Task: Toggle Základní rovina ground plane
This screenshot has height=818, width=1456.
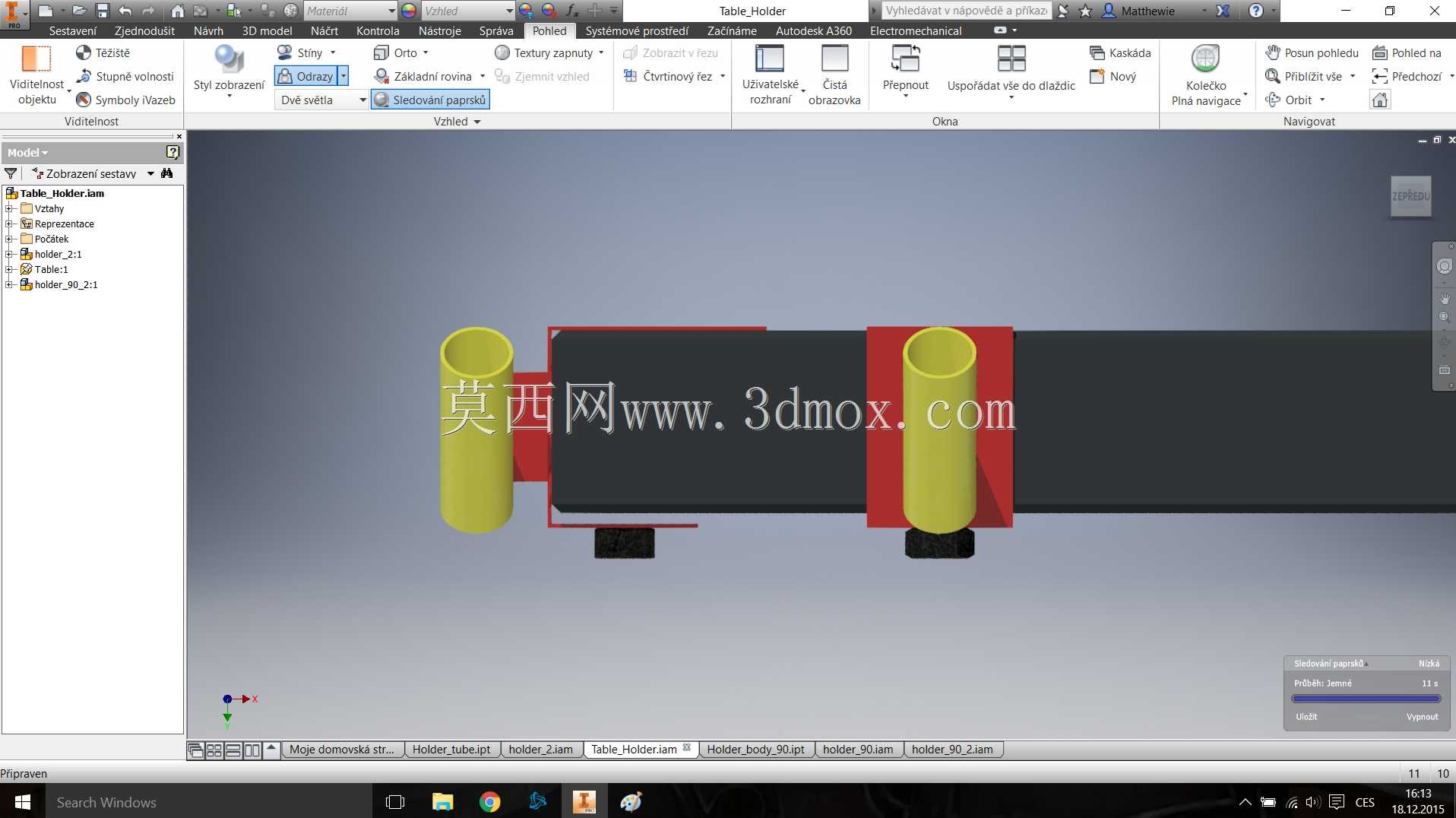Action: click(423, 76)
